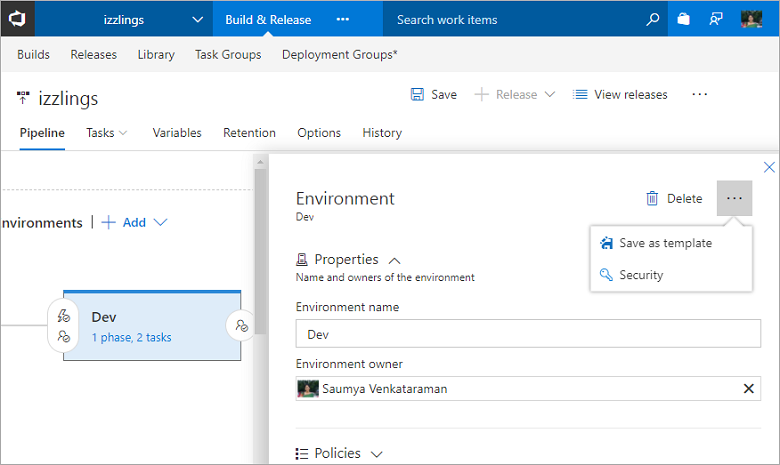Click the Azure DevOps logo icon
This screenshot has height=465, width=780.
point(18,19)
